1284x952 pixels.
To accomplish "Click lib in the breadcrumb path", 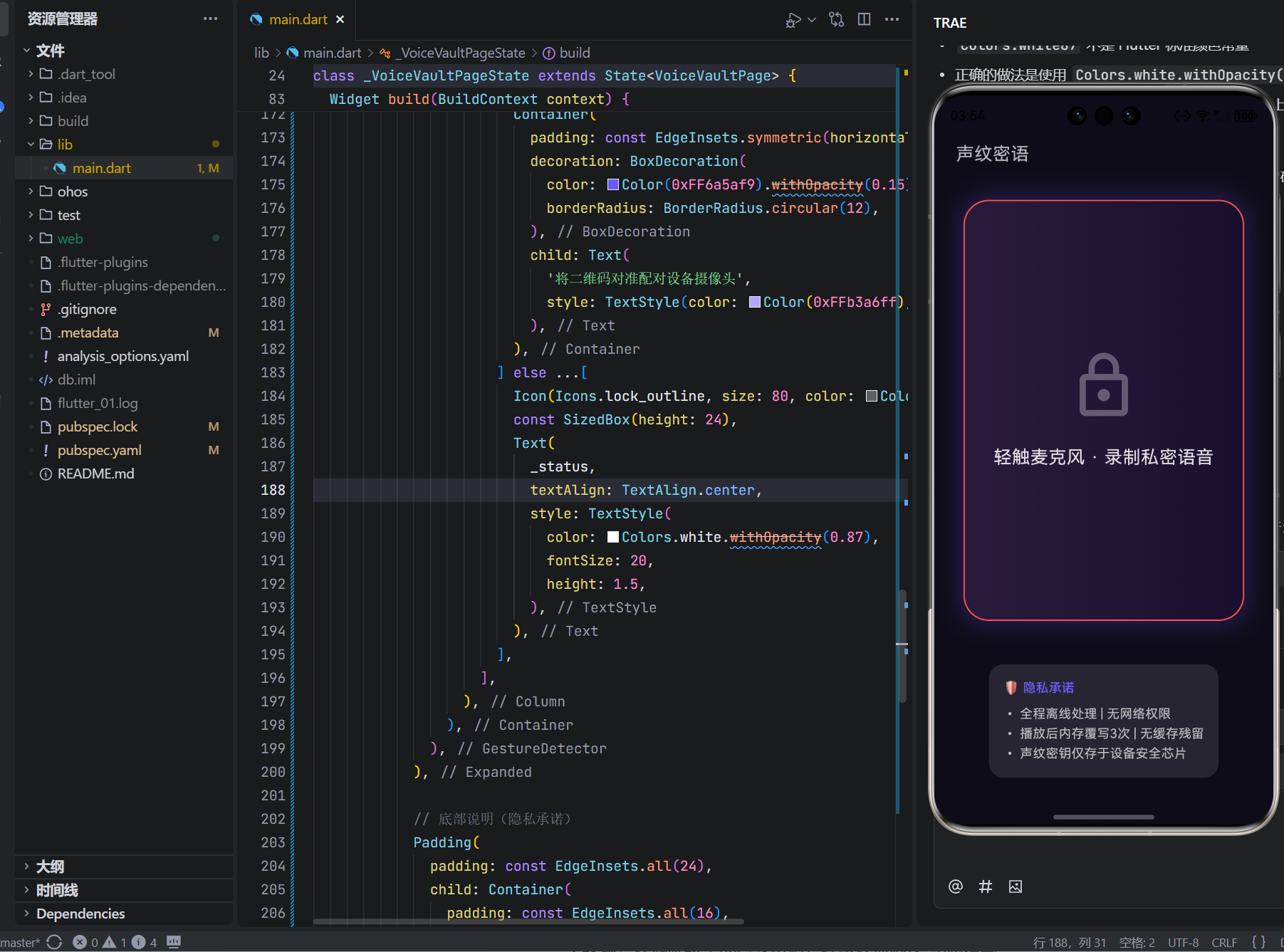I will 261,53.
